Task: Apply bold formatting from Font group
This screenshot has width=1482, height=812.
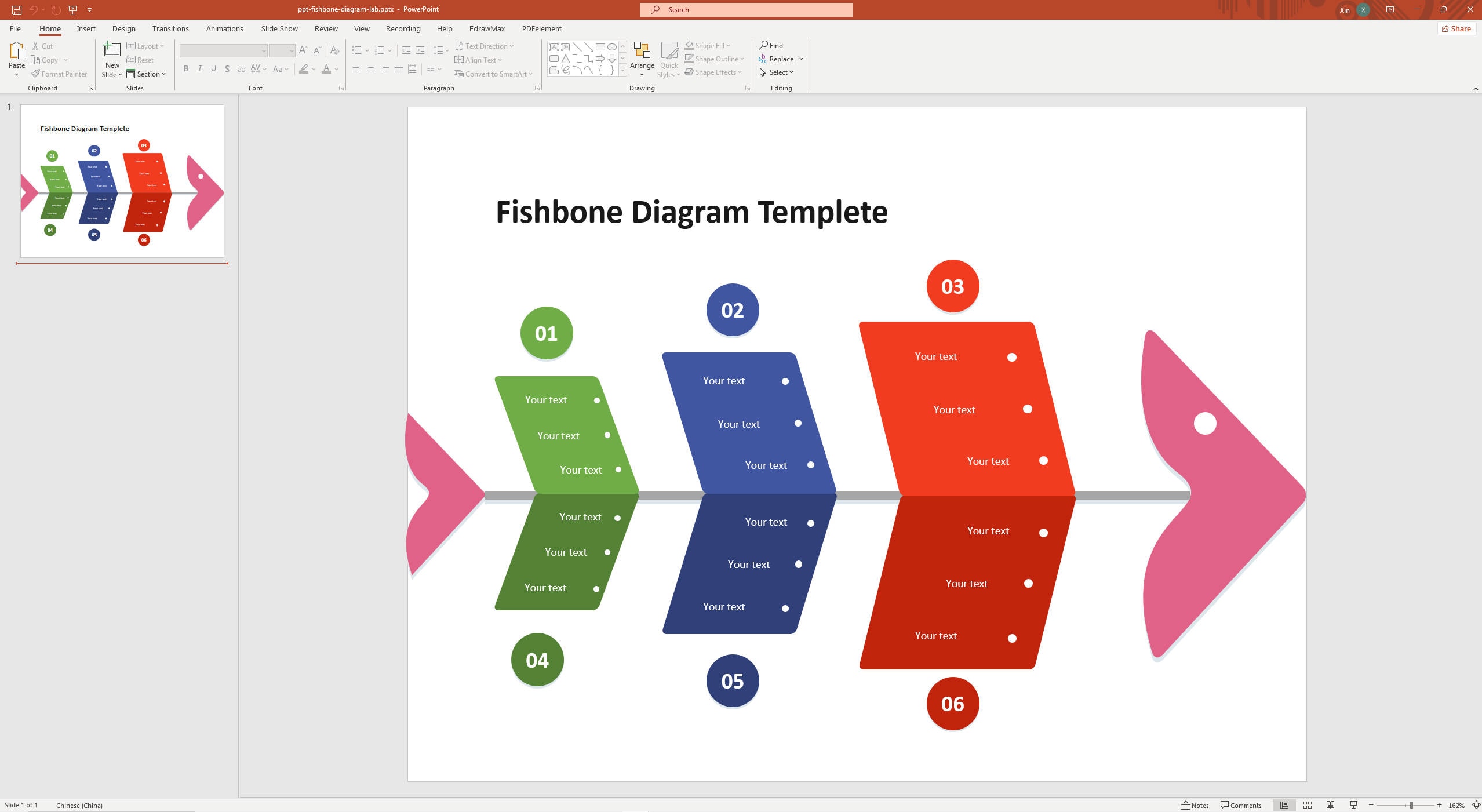Action: pyautogui.click(x=185, y=69)
